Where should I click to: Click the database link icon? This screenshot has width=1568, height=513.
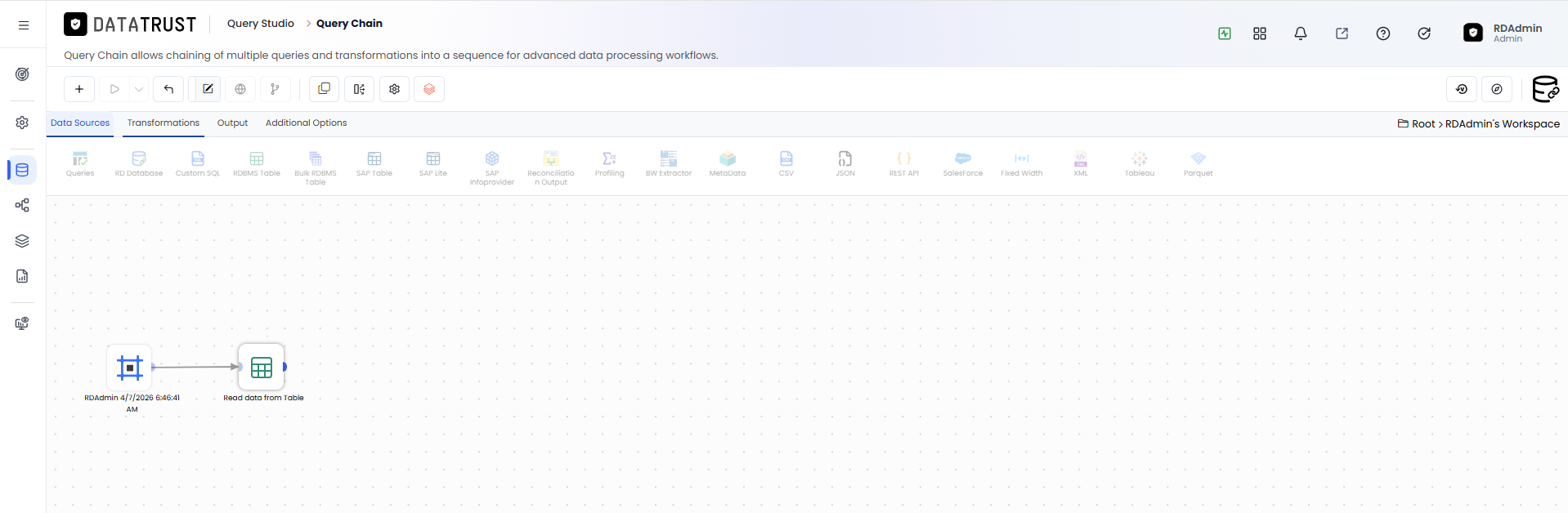(x=1546, y=89)
